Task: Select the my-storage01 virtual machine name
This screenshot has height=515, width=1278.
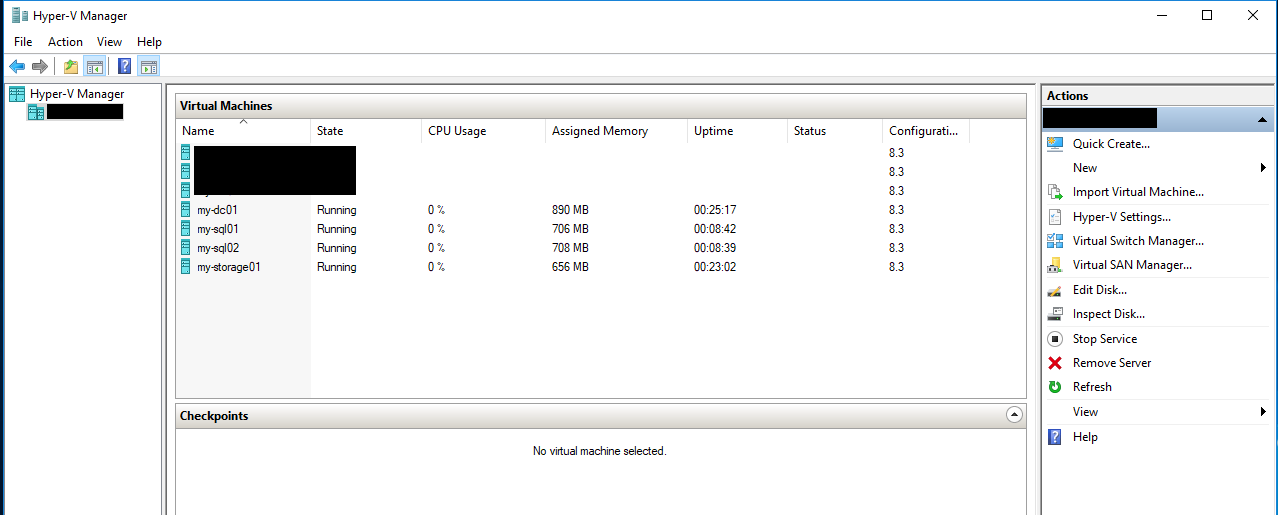Action: 229,267
